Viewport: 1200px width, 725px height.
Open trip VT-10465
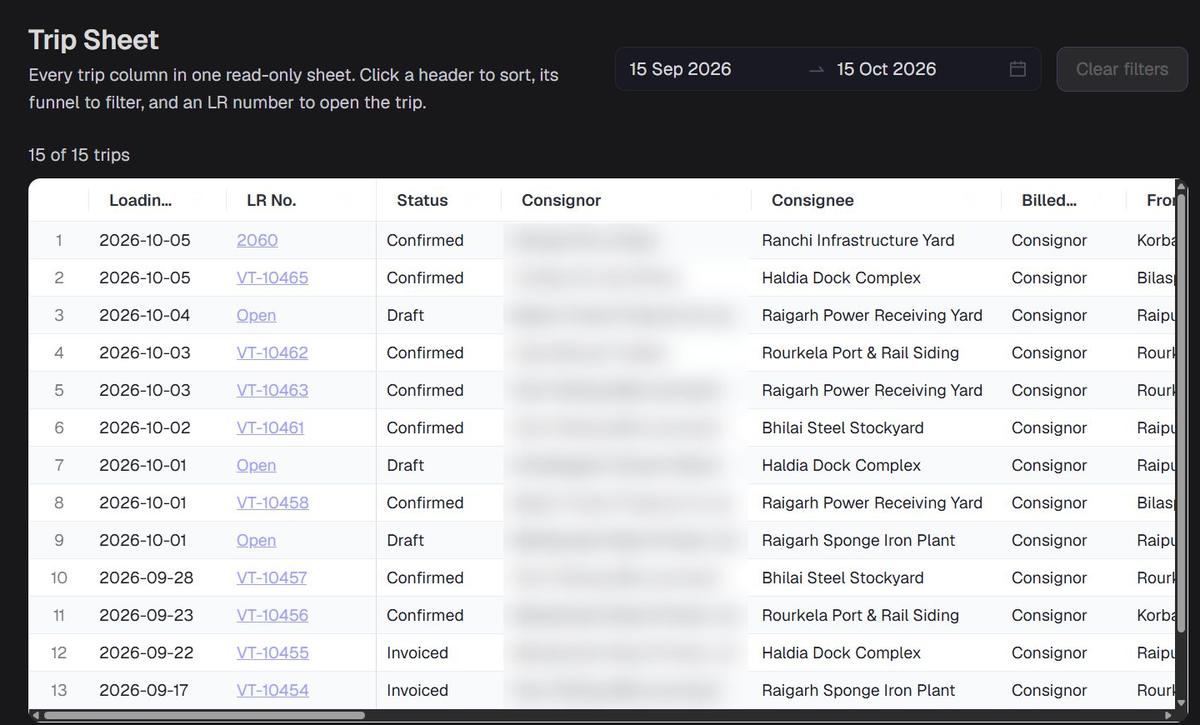272,278
